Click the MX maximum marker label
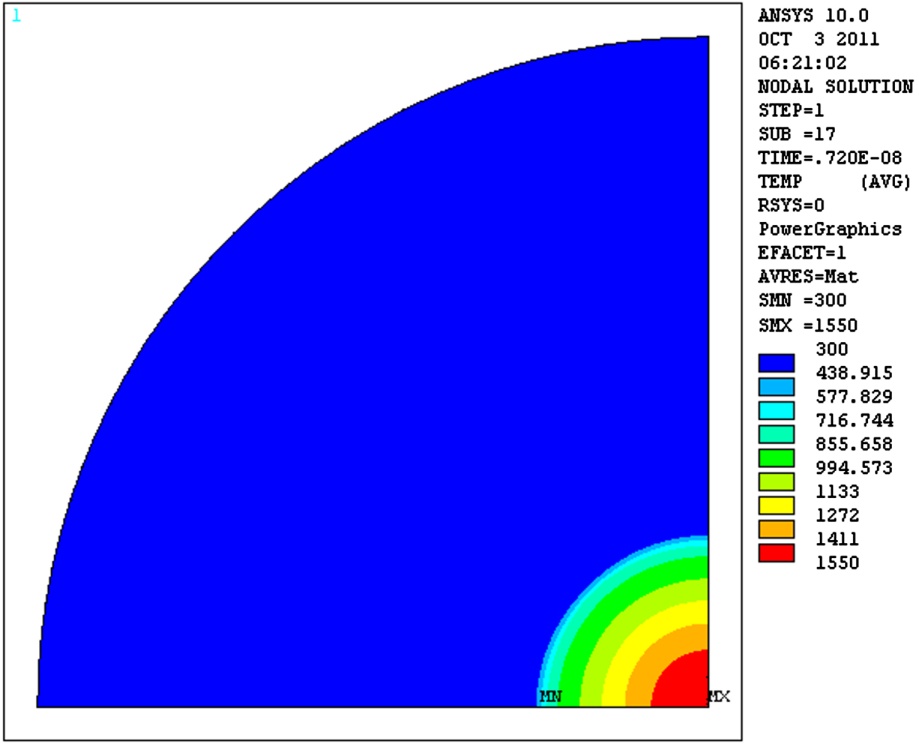919x744 pixels. 719,696
